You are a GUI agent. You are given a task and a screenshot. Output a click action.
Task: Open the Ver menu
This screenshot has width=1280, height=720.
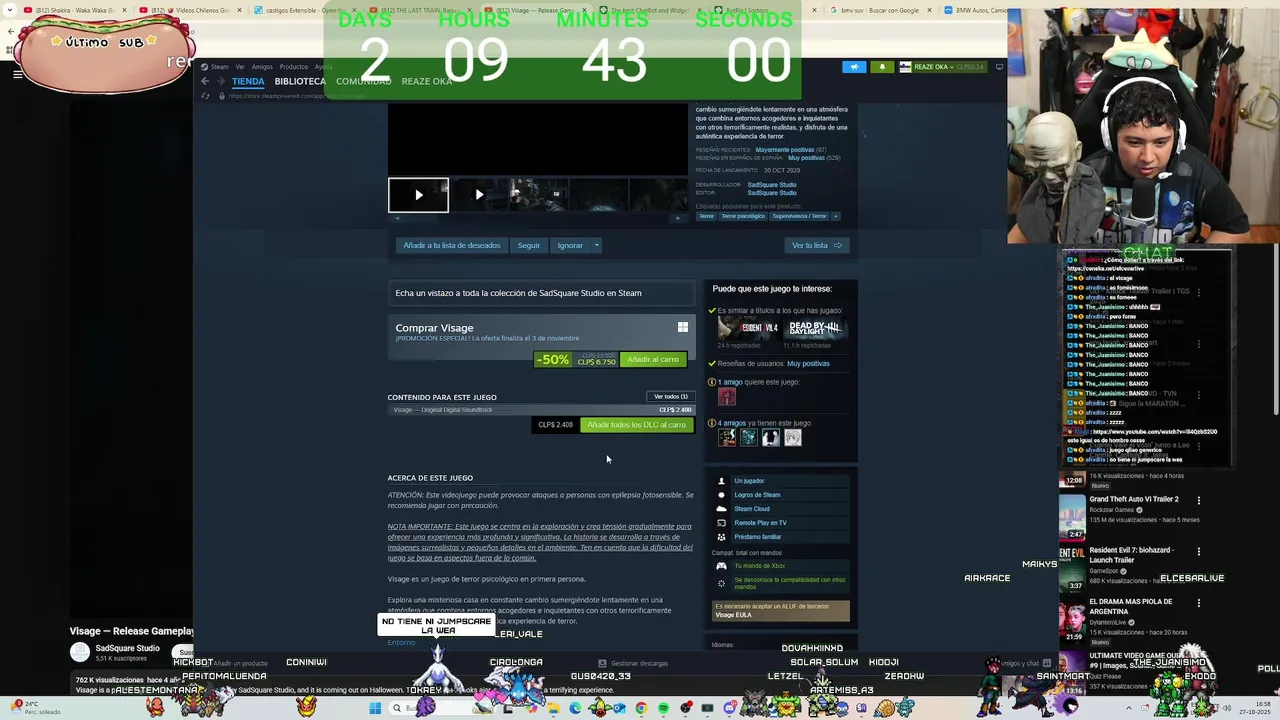[240, 67]
